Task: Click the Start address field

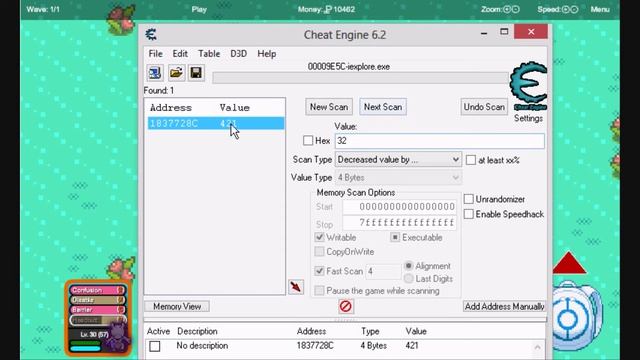Action: [399, 207]
